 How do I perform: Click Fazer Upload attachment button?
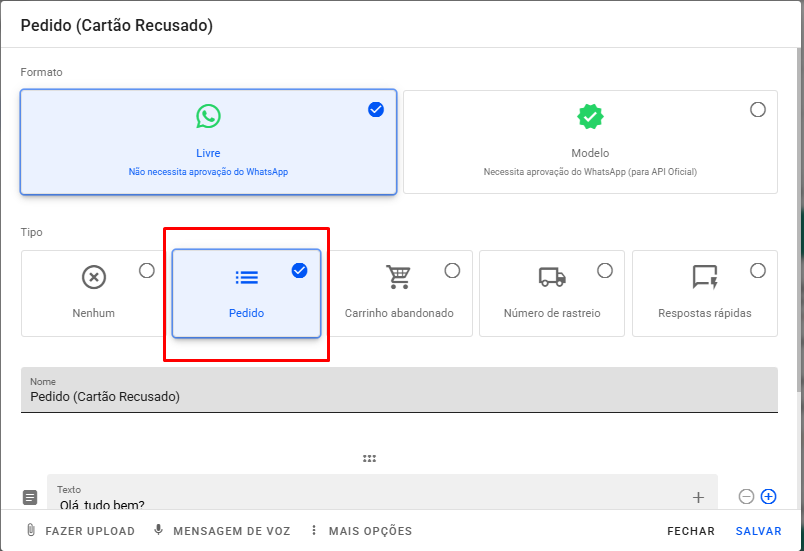click(80, 531)
